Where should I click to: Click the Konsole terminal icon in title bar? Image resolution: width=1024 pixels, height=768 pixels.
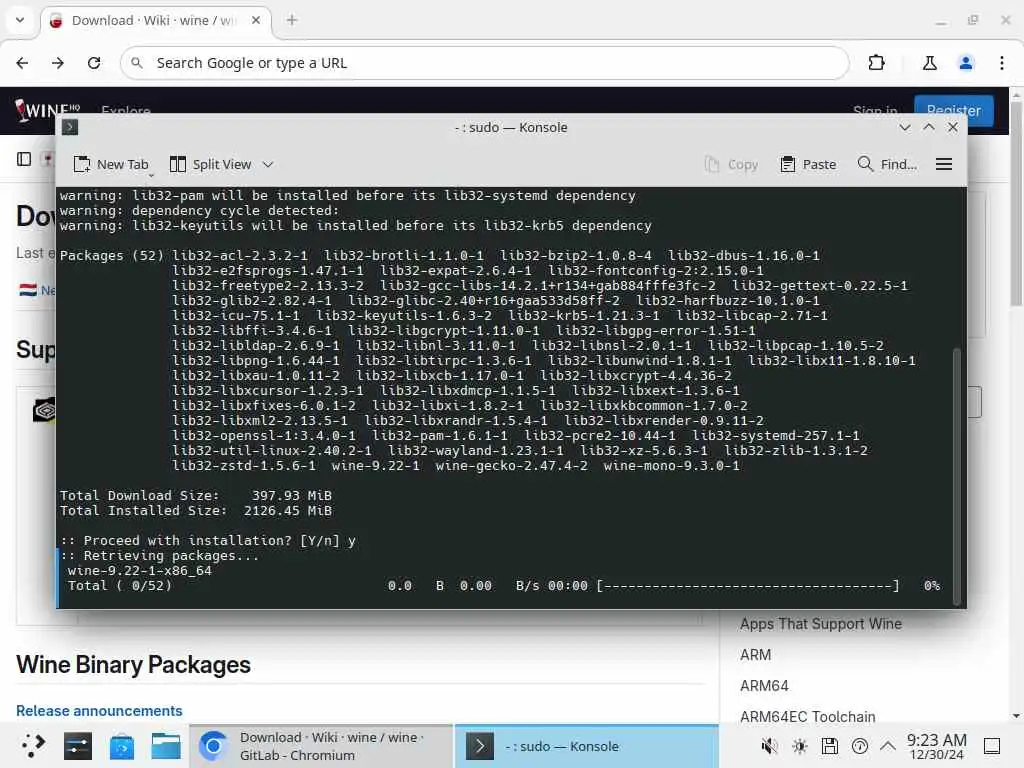(70, 127)
